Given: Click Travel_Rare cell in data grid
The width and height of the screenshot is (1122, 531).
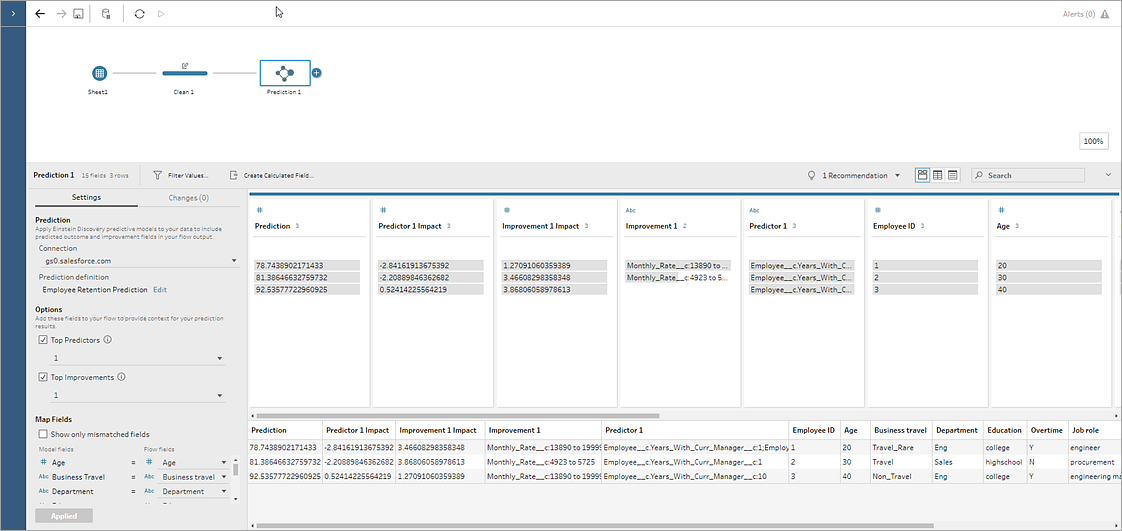Looking at the screenshot, I should (x=902, y=447).
